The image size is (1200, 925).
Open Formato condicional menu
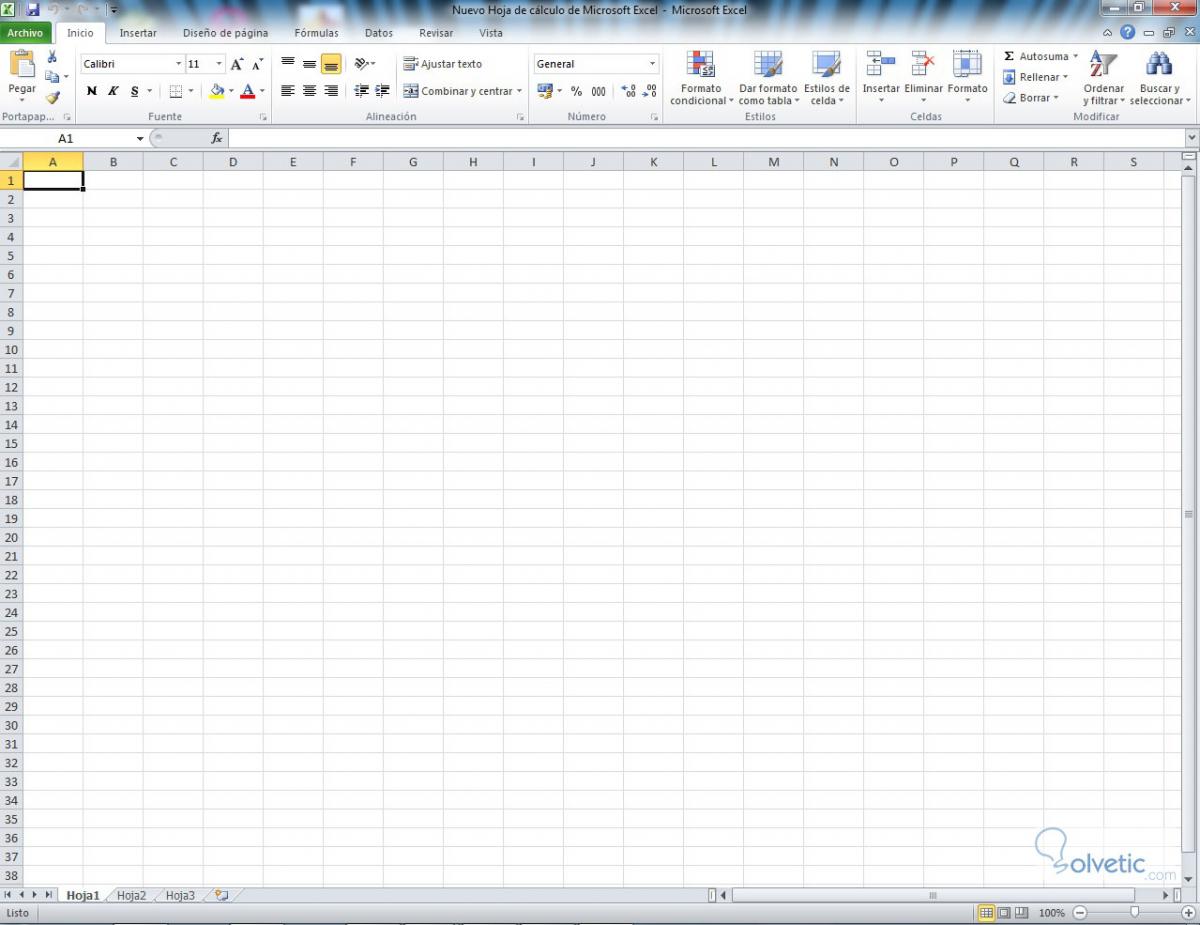[x=701, y=78]
